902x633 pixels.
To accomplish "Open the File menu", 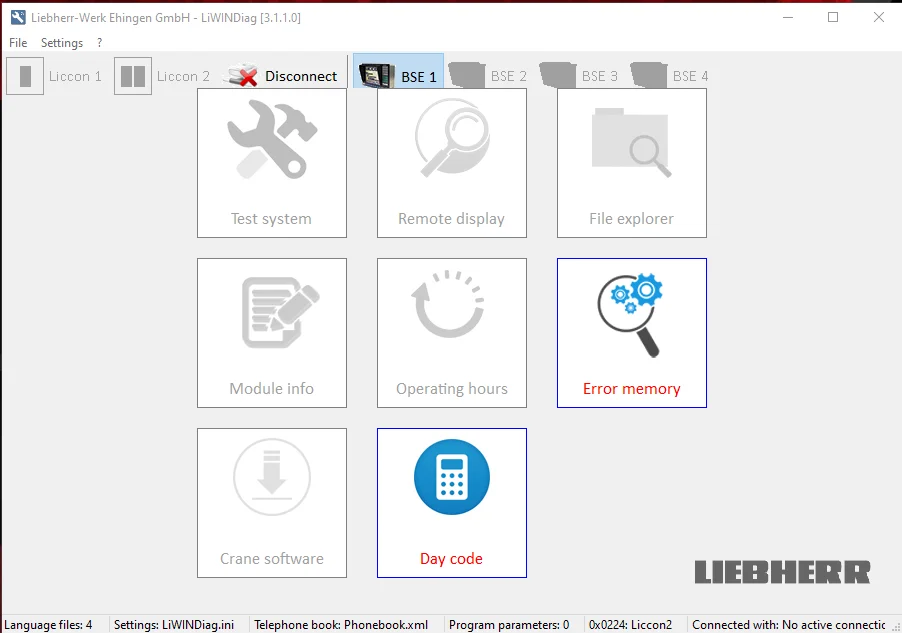I will point(18,43).
